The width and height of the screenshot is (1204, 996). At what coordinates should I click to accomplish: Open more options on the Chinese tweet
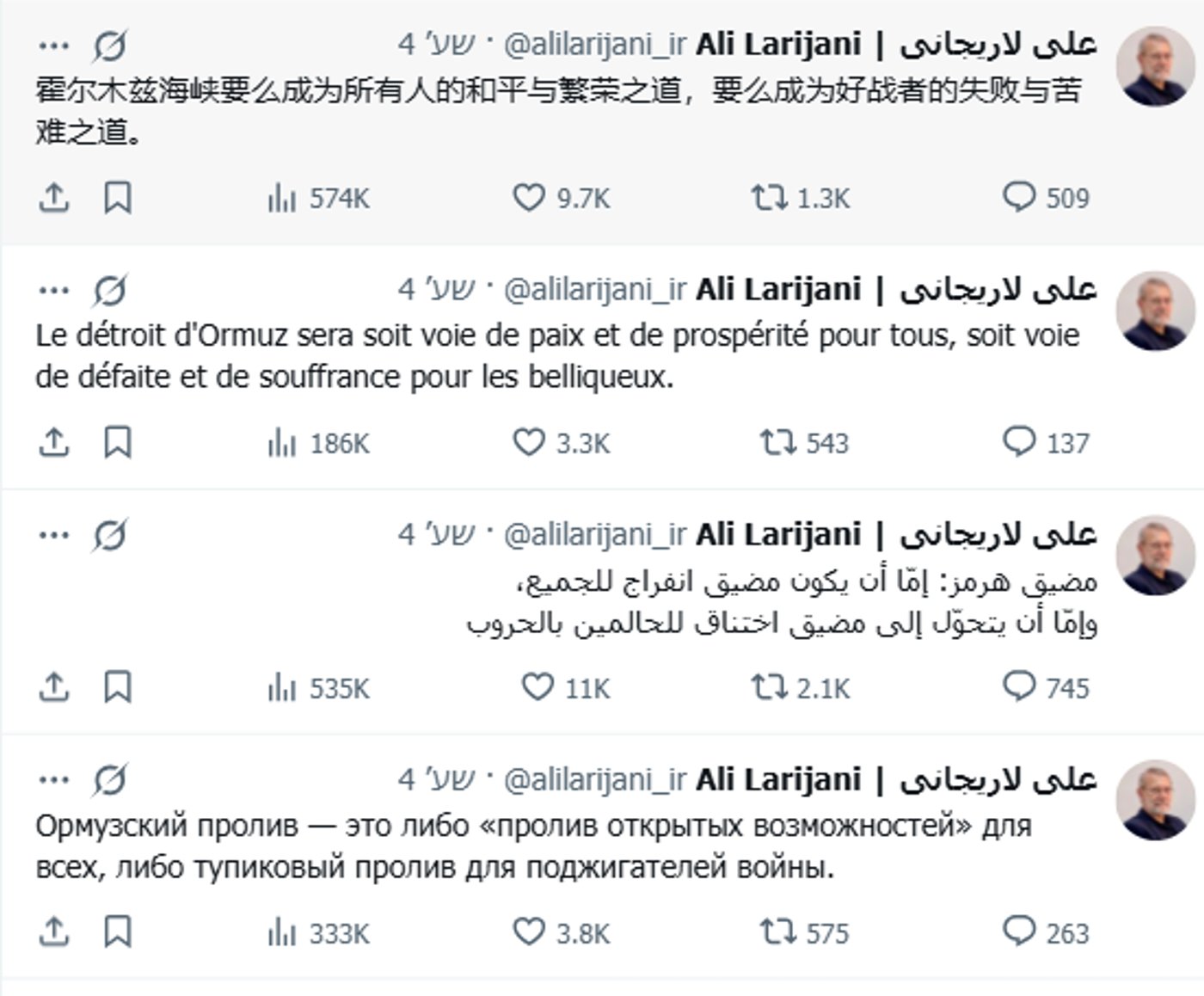point(53,46)
